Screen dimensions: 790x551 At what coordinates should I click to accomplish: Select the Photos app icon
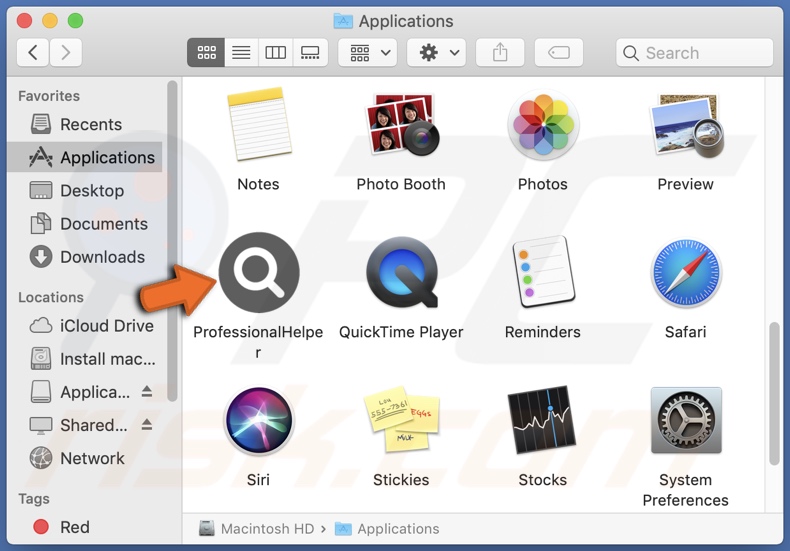pos(543,124)
